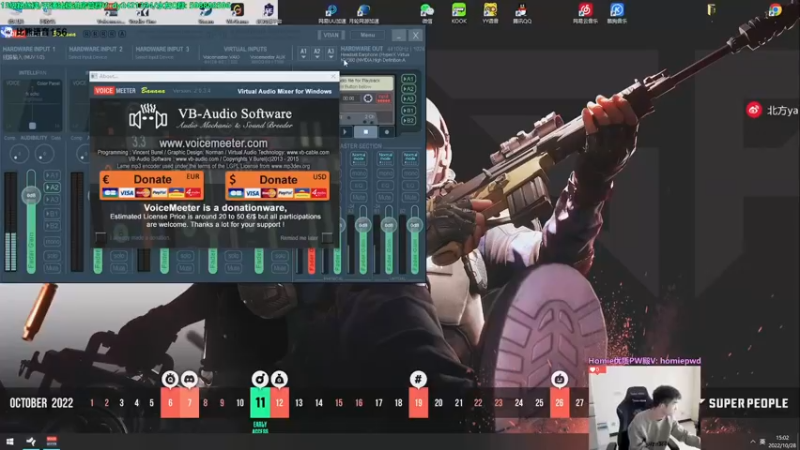800x450 pixels.
Task: Route cassette playback to B1 bus
Action: point(408,110)
